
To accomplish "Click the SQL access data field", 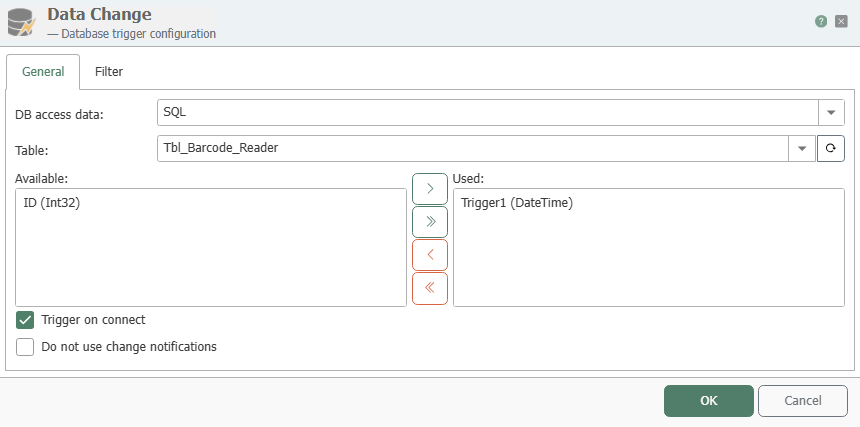I will (x=488, y=112).
